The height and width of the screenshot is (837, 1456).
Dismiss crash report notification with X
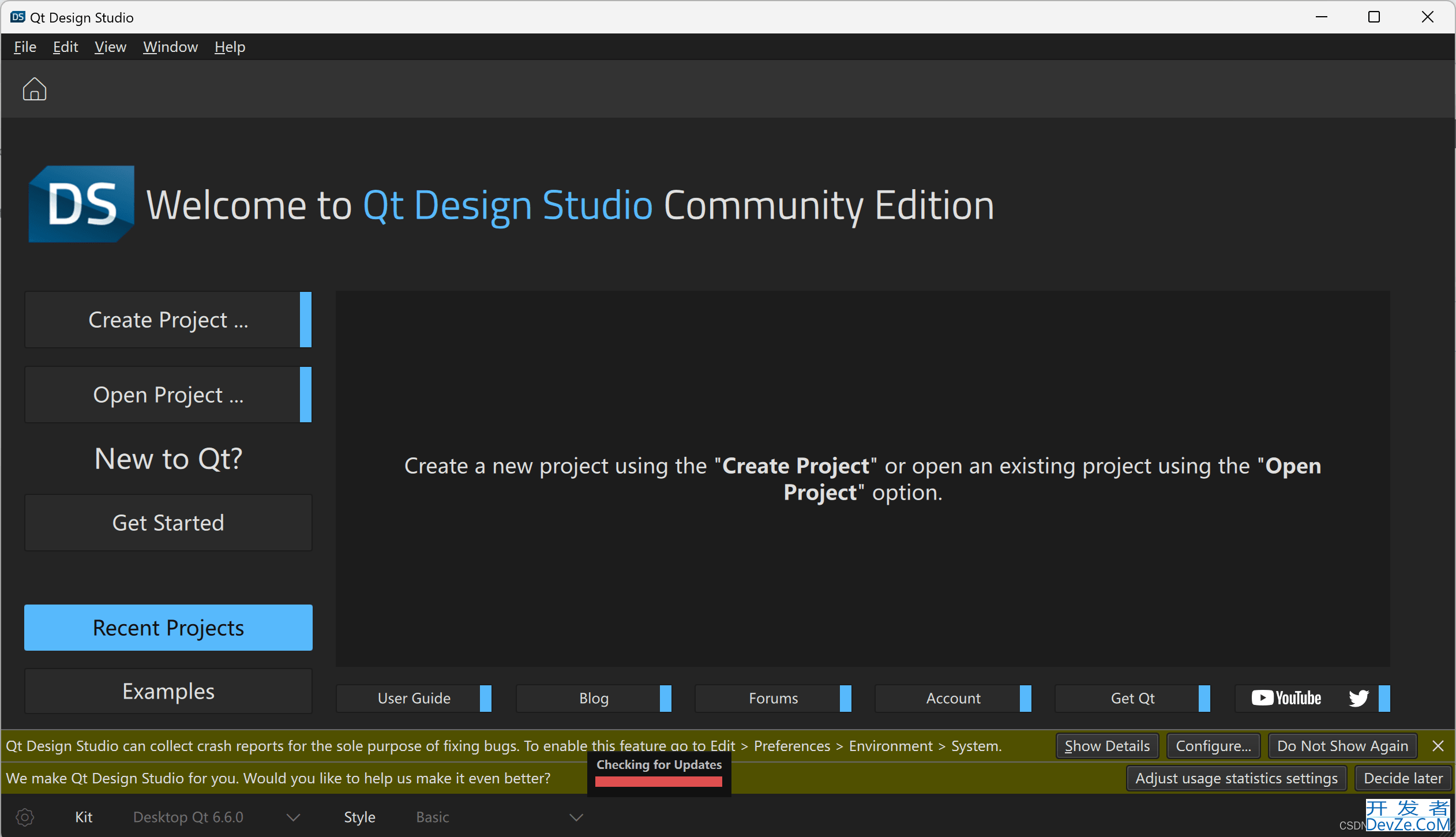(1438, 746)
